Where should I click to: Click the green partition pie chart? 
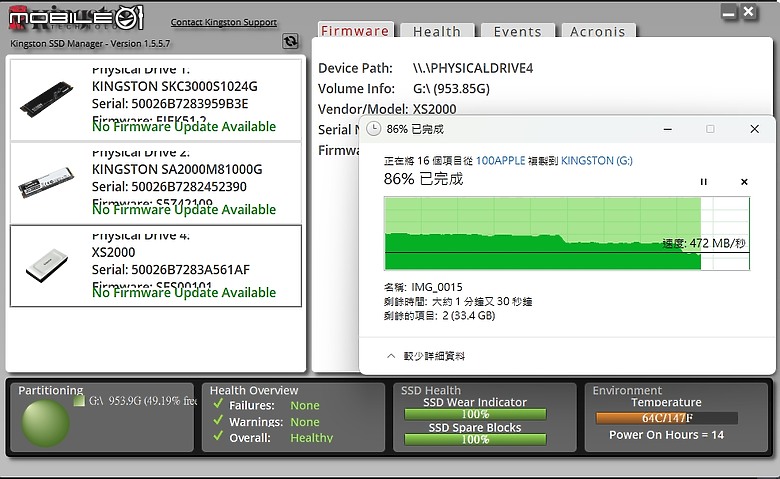click(45, 423)
